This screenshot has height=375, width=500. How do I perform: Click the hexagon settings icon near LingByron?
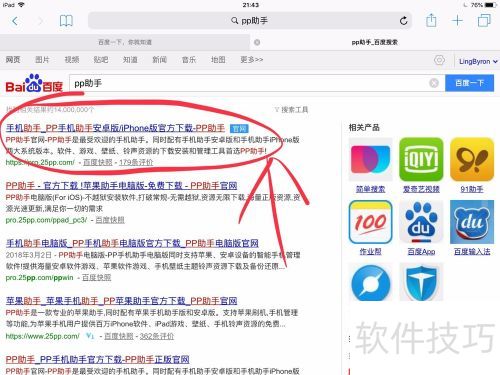pos(439,60)
